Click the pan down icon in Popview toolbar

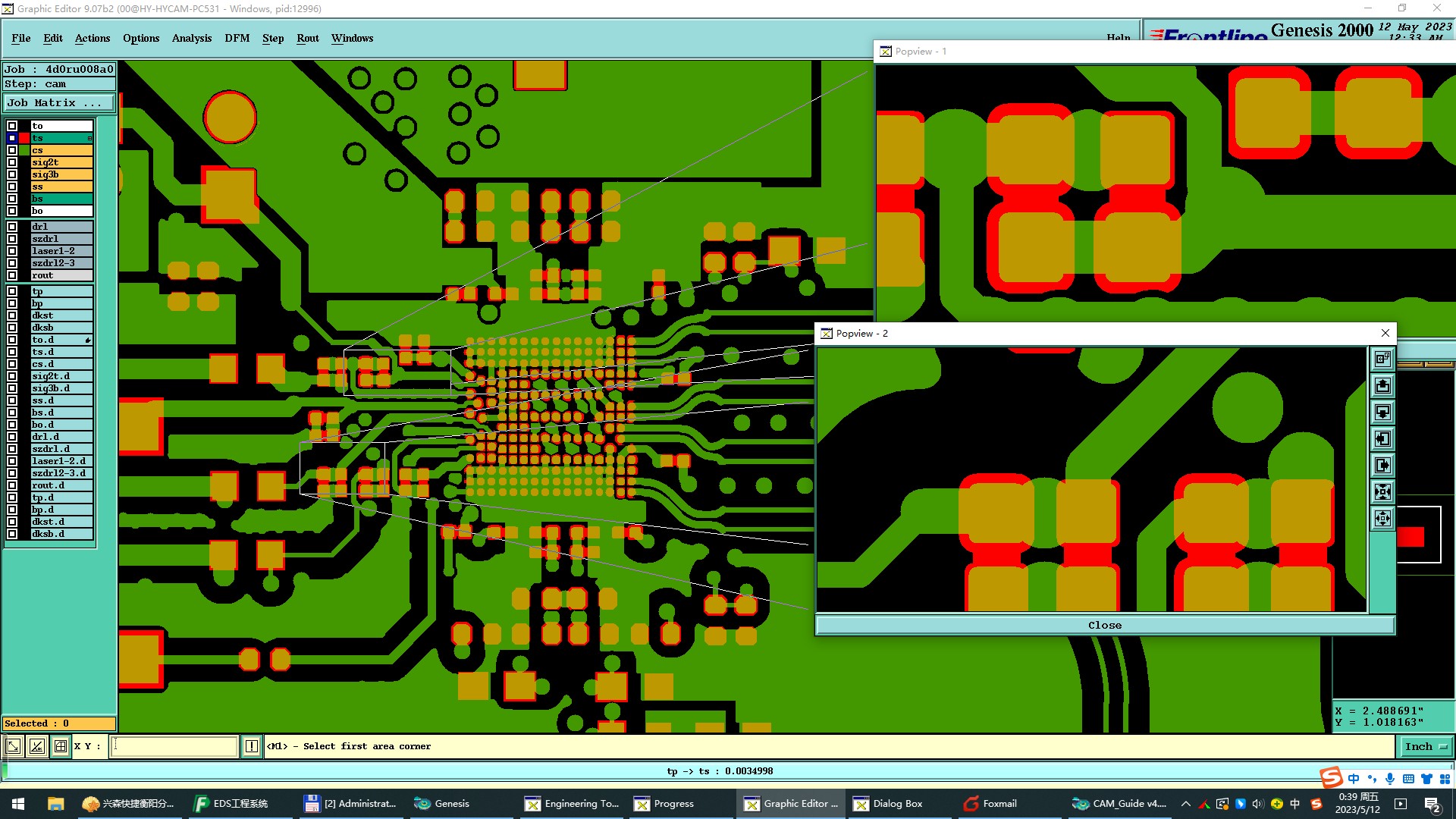(1382, 413)
